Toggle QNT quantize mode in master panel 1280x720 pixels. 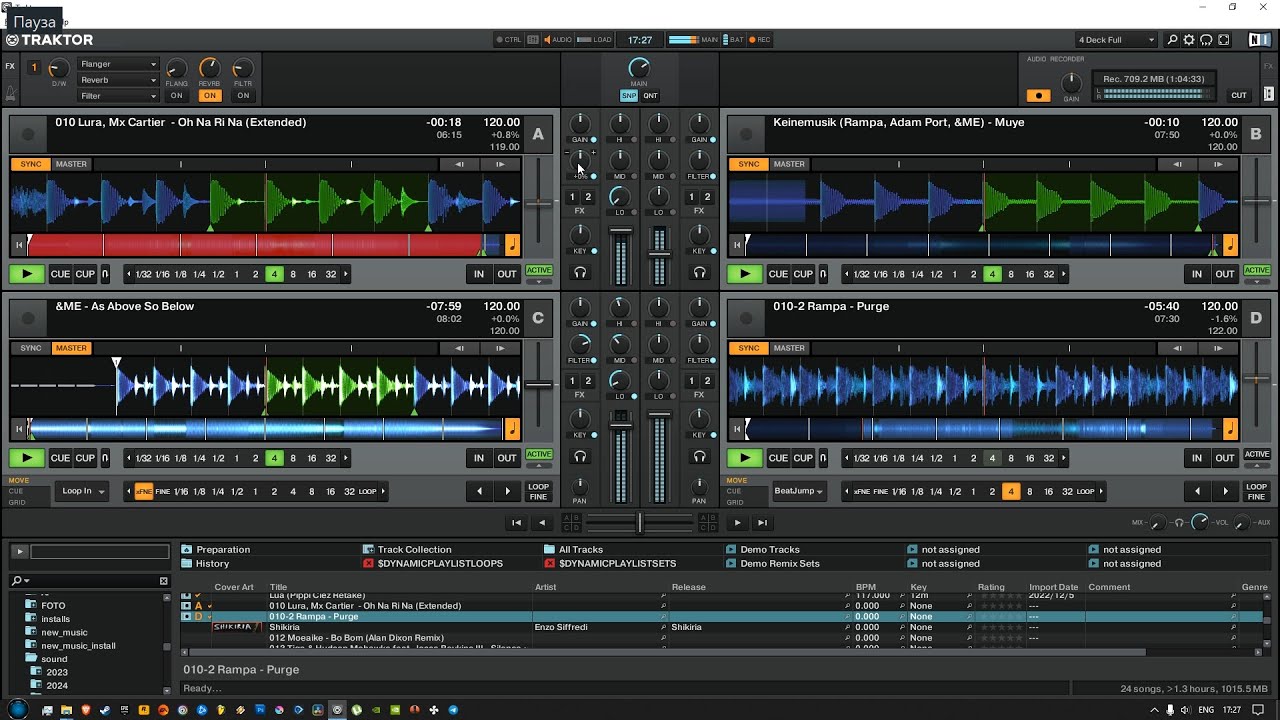point(650,96)
